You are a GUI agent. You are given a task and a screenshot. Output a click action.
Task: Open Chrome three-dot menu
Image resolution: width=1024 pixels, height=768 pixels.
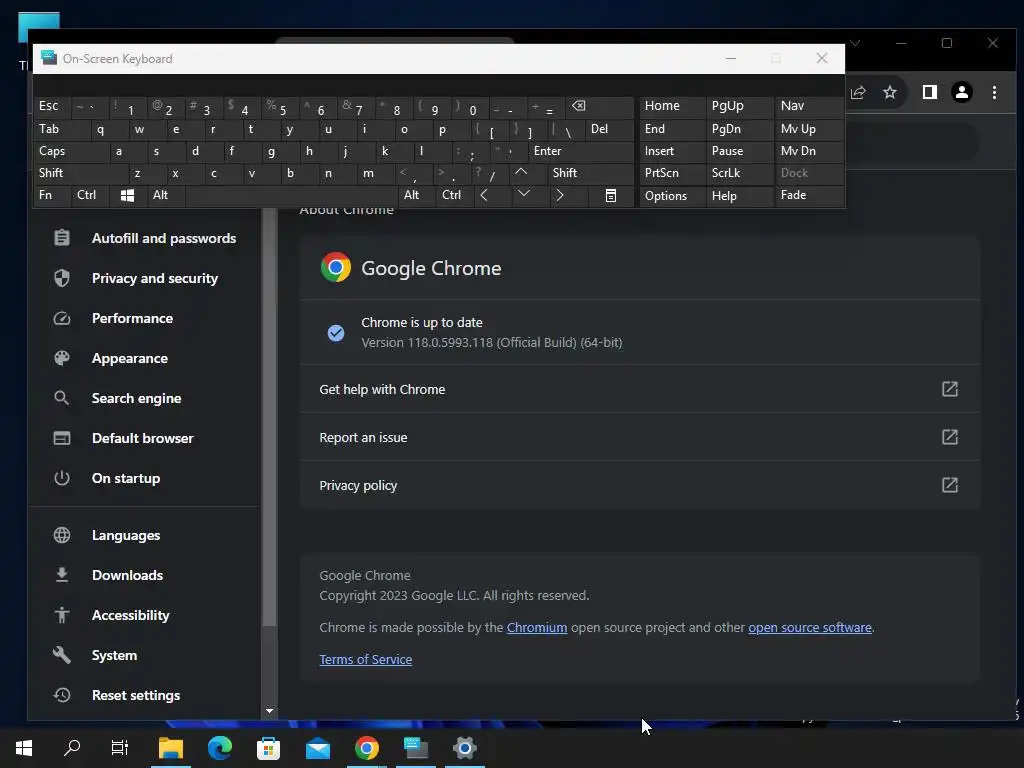pyautogui.click(x=994, y=93)
